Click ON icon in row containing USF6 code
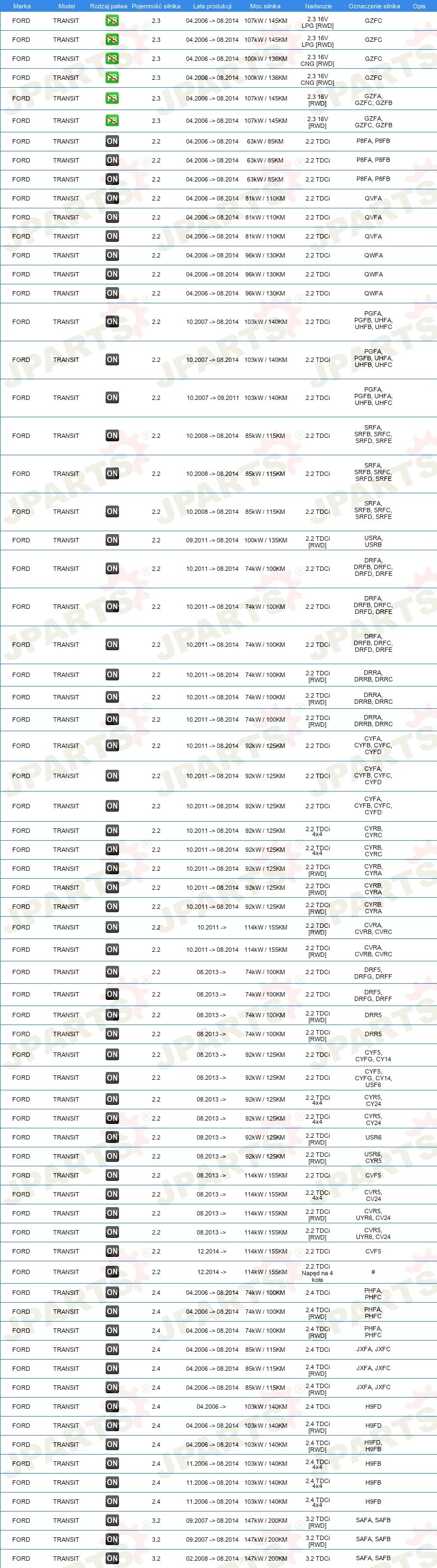 pos(112,1078)
